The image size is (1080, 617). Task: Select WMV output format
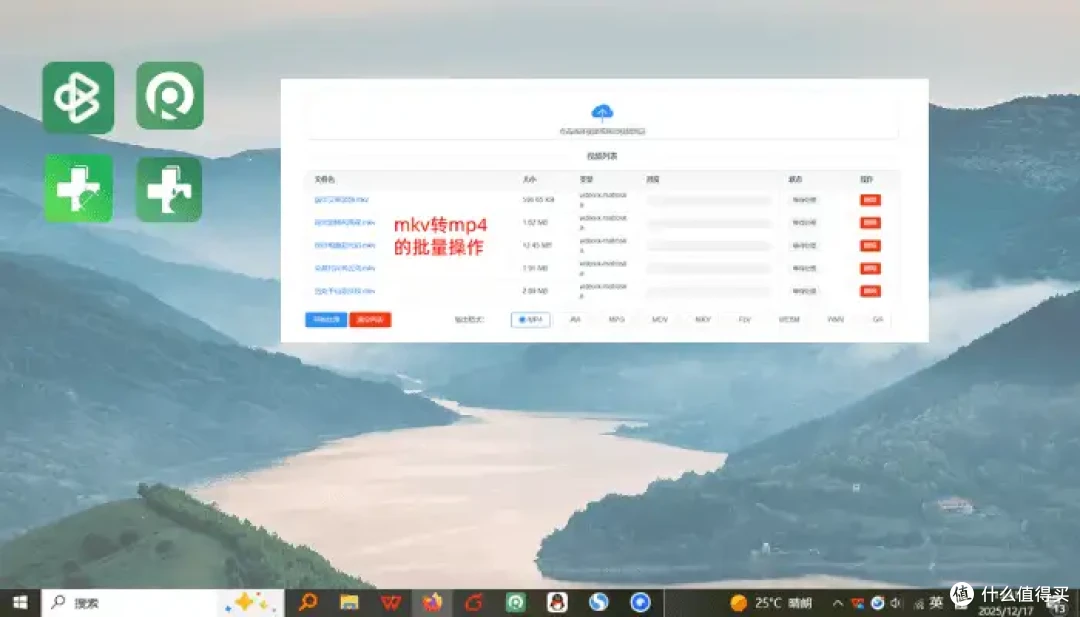tap(835, 320)
